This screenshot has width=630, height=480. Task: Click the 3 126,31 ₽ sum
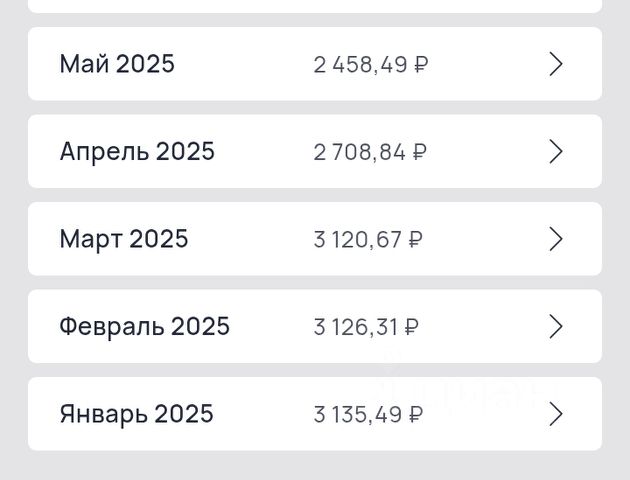pyautogui.click(x=366, y=327)
